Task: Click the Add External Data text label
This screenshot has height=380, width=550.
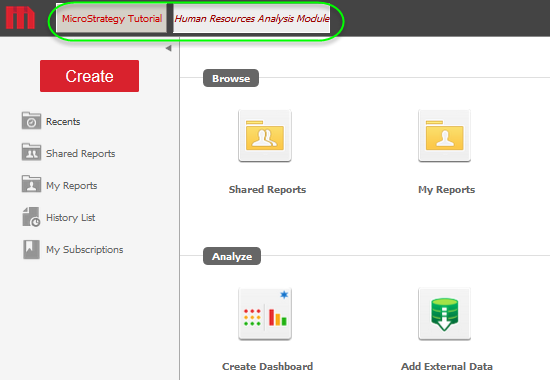Action: (x=447, y=366)
